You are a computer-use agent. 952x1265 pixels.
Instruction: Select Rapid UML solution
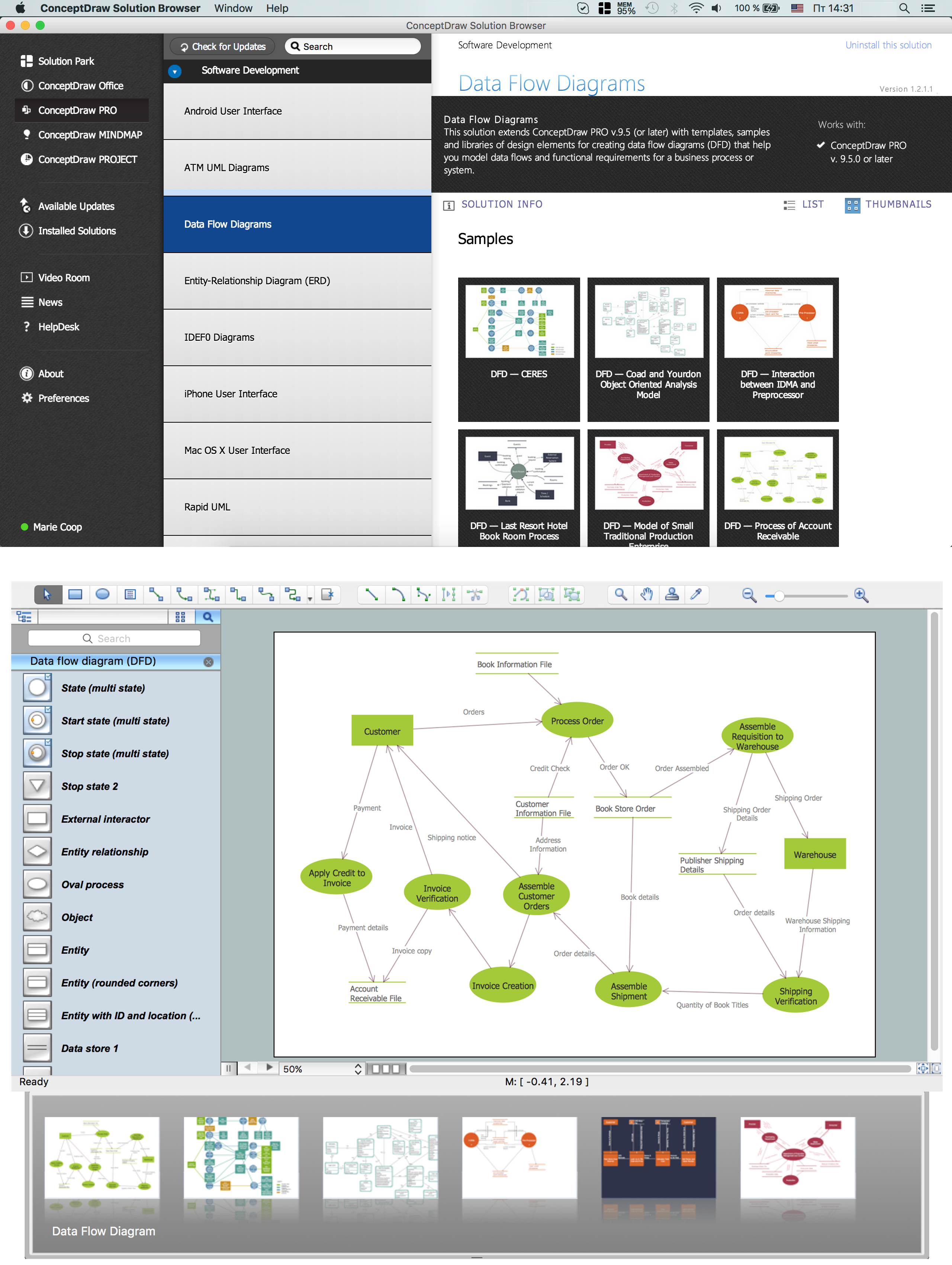(297, 508)
